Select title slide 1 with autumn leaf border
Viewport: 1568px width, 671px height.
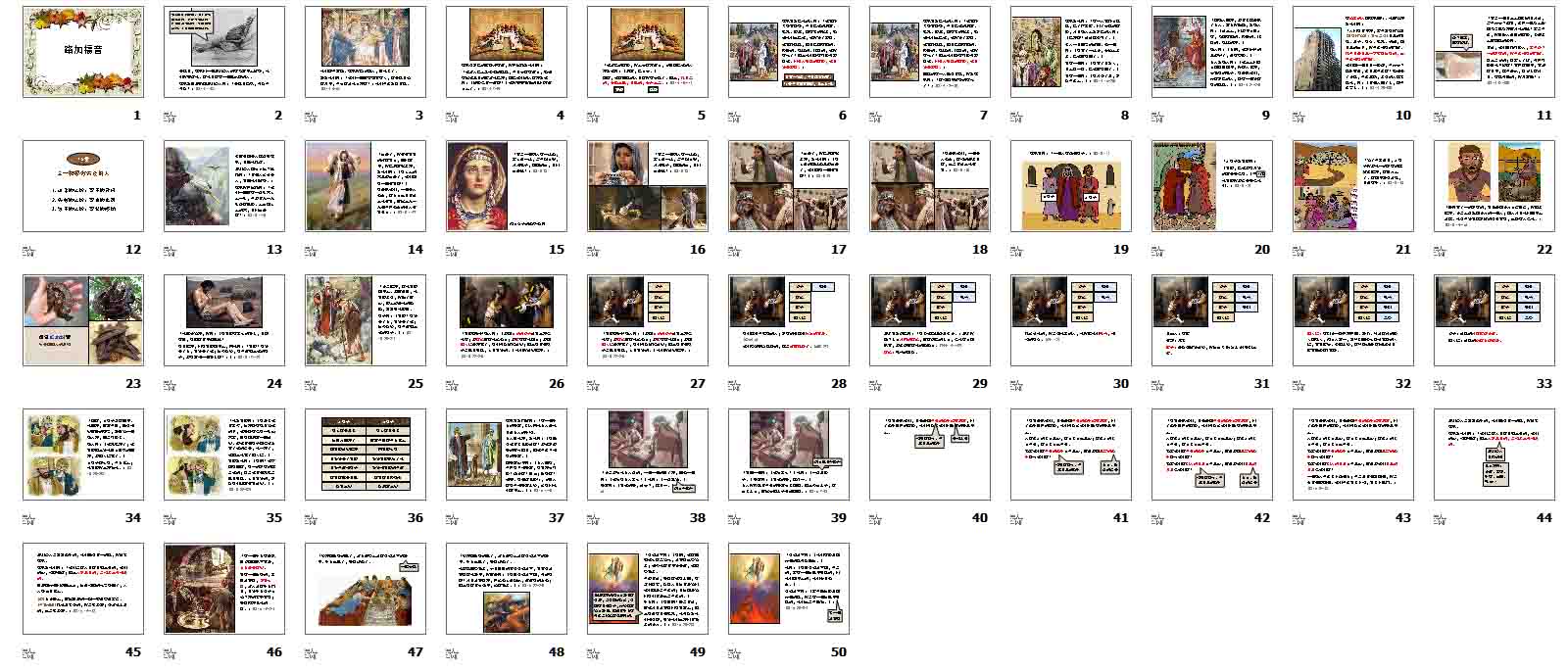pos(83,52)
